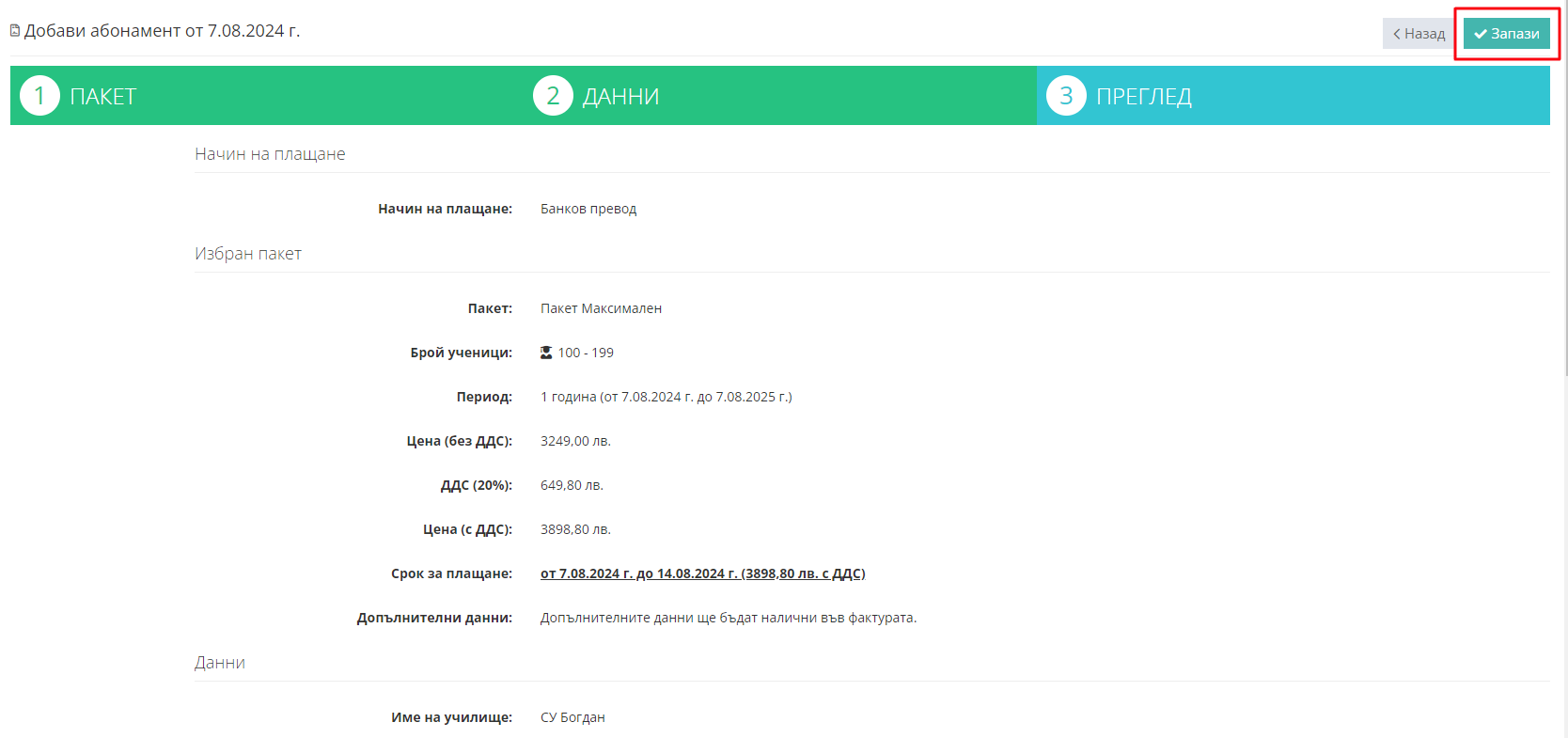
Task: Select step 3 ПРЕГЛЕД tab
Action: tap(1294, 96)
